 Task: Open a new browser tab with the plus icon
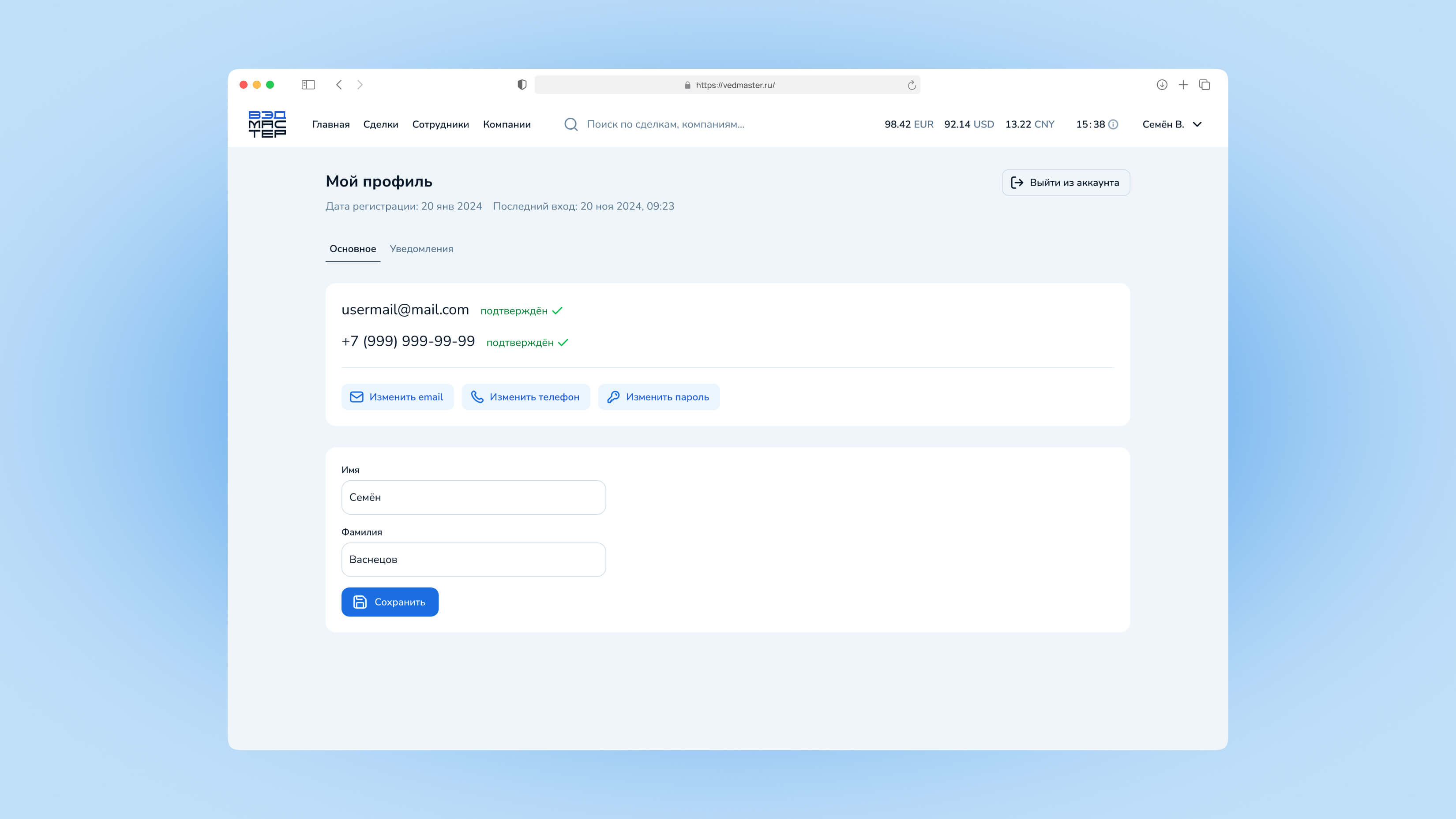(x=1183, y=85)
